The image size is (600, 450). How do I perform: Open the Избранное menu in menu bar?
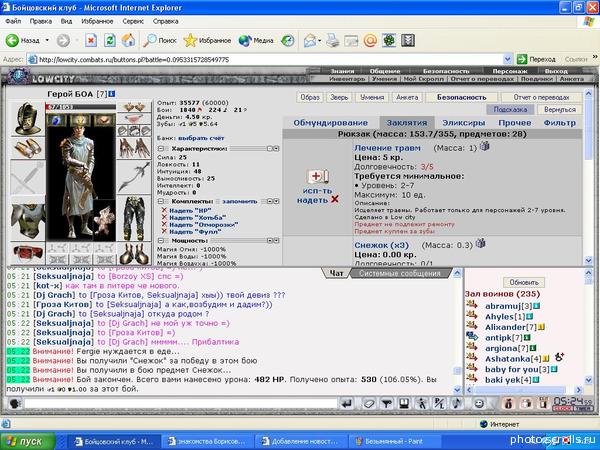click(x=97, y=21)
